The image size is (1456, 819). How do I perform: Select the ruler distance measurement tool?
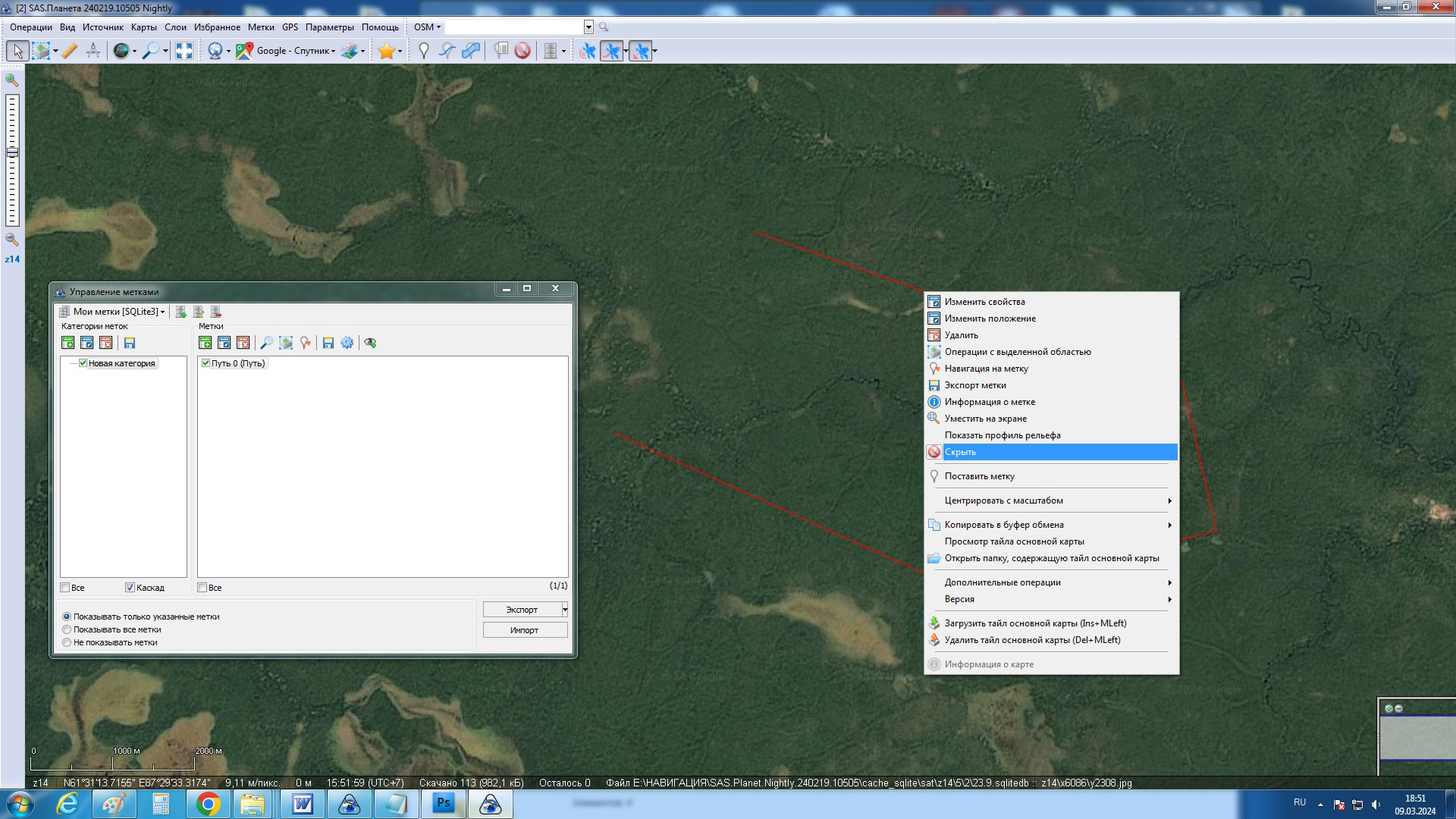[x=69, y=51]
